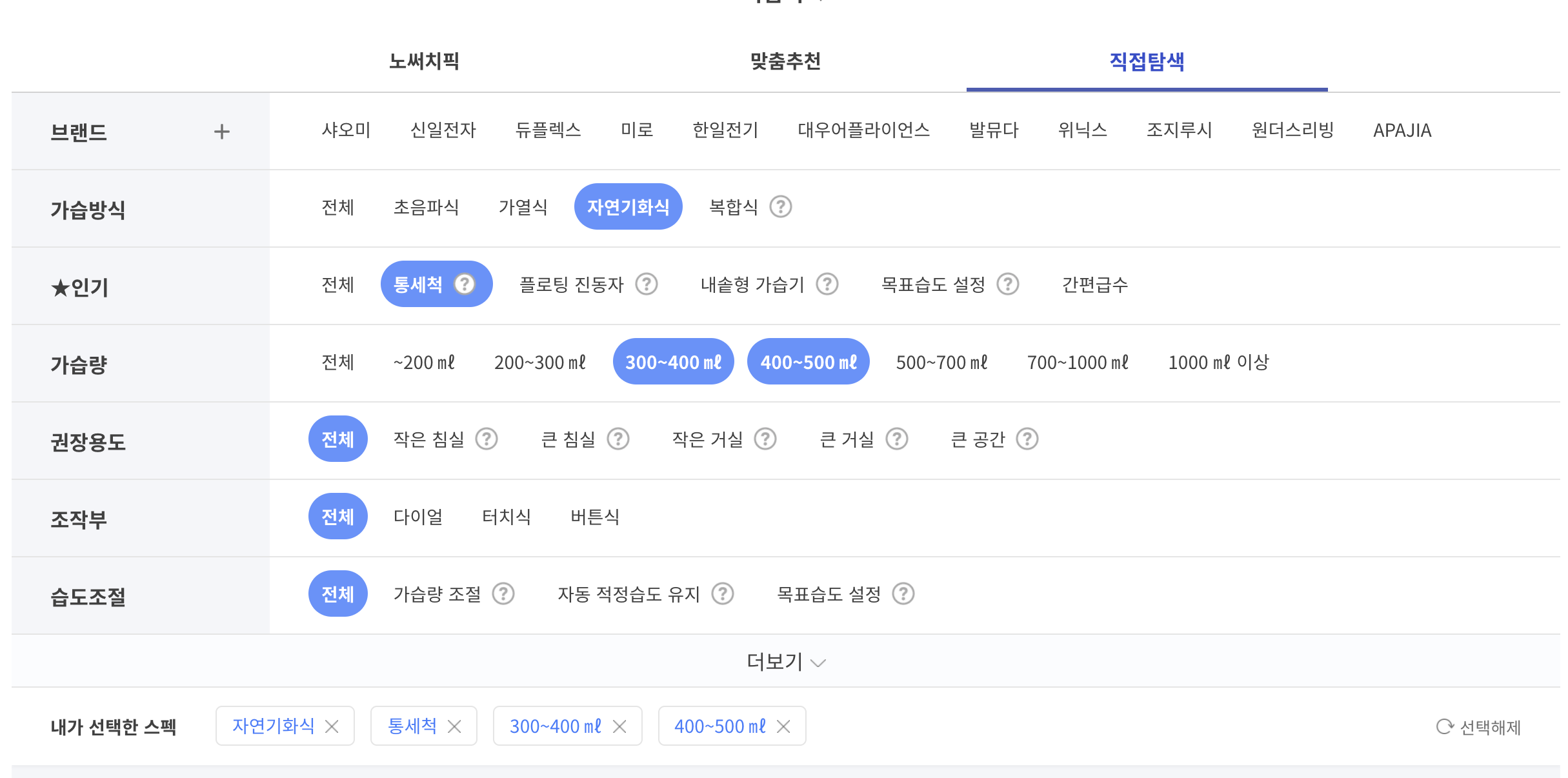This screenshot has width=1568, height=778.
Task: Expand the 브랜드 list with plus icon
Action: pos(221,132)
